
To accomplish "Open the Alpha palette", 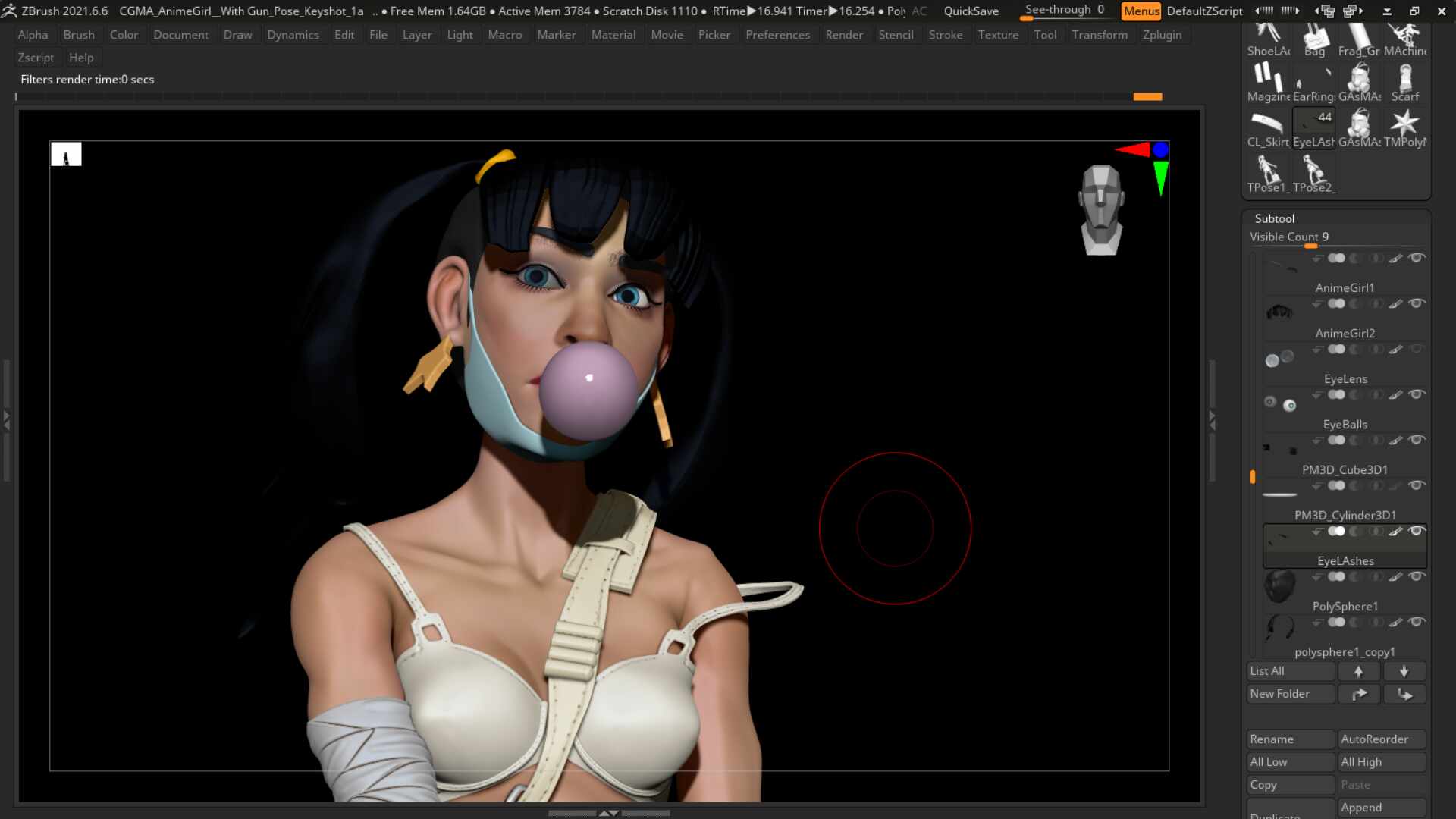I will pyautogui.click(x=33, y=35).
